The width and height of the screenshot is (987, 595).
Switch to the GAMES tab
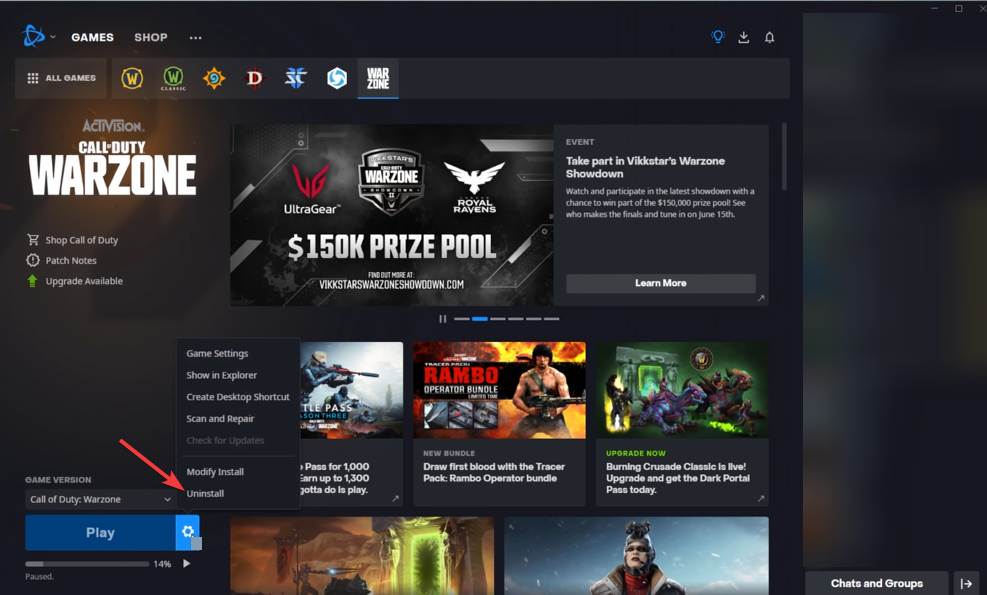coord(93,37)
